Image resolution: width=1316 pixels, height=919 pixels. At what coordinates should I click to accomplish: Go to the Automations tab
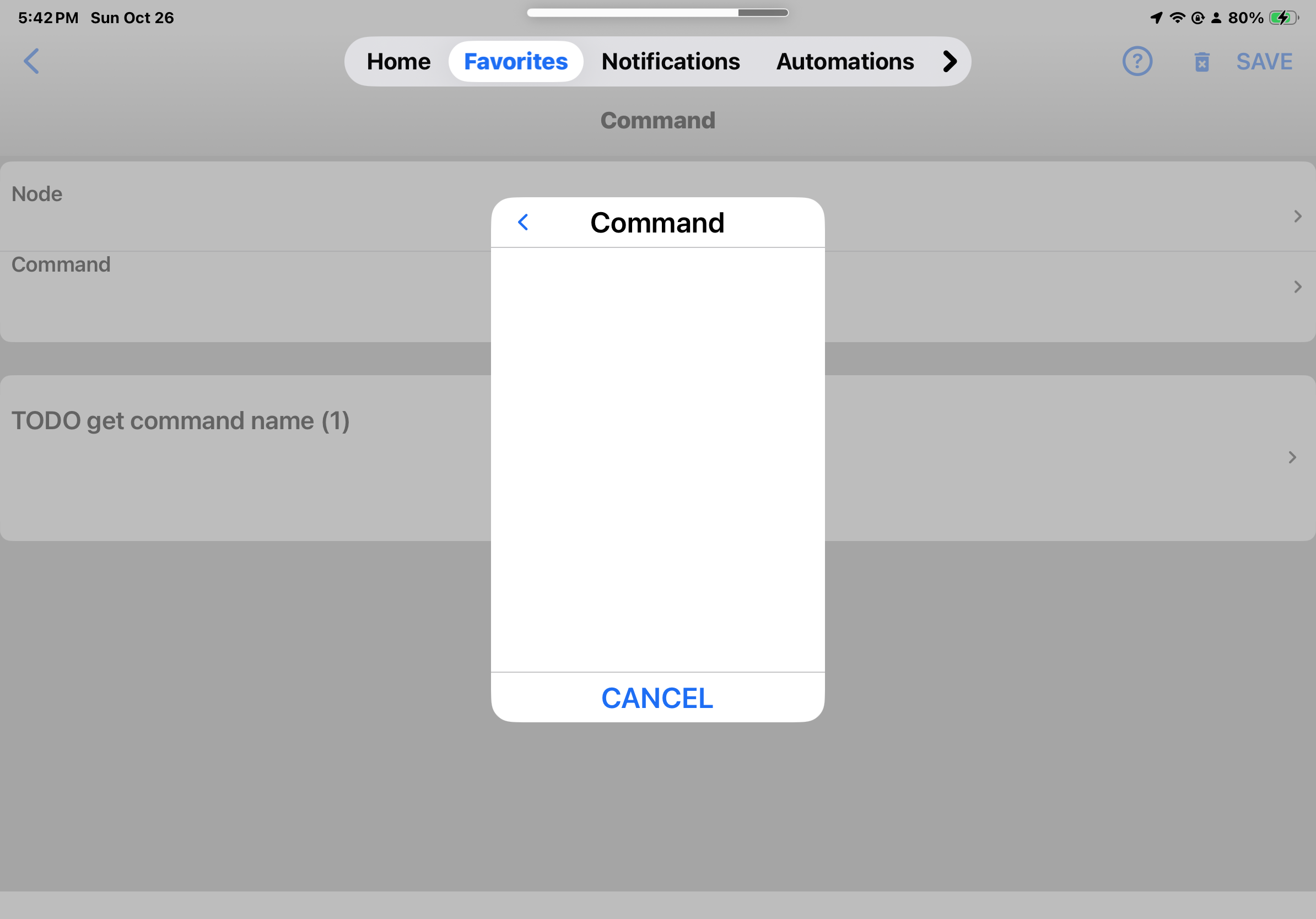845,61
